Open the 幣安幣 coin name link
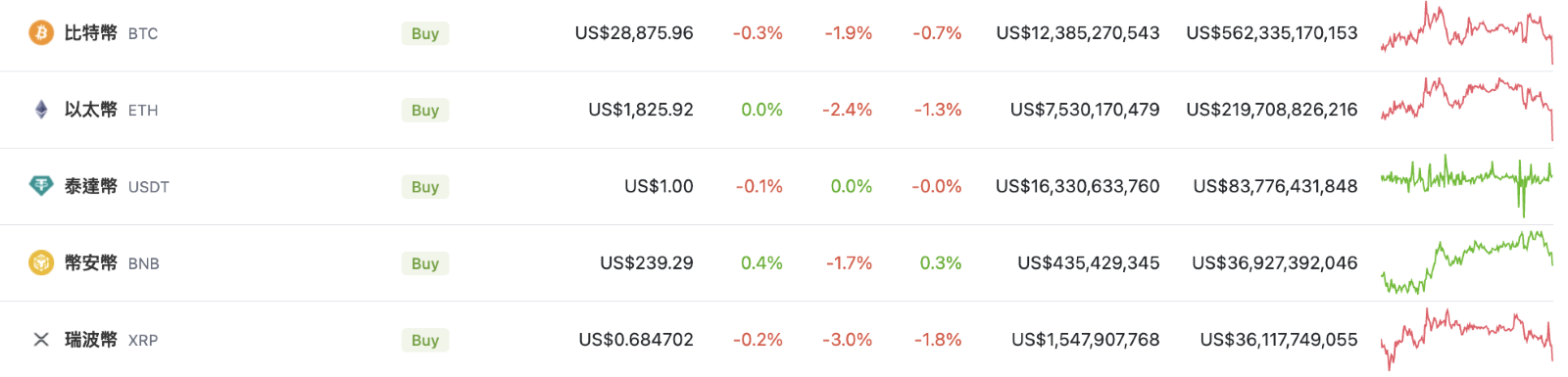1568x377 pixels. 90,262
